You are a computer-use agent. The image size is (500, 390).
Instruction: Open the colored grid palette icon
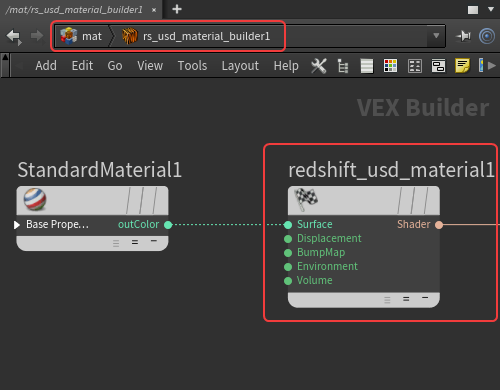tap(390, 66)
